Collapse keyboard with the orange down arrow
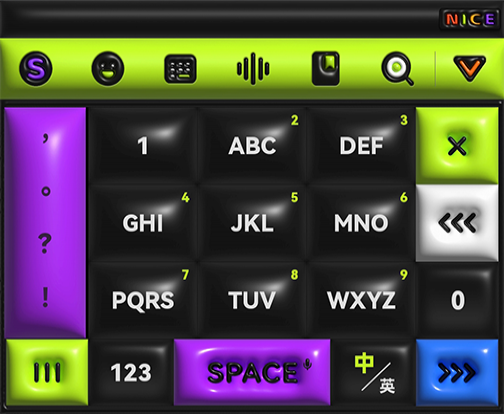This screenshot has width=504, height=414. pos(469,68)
